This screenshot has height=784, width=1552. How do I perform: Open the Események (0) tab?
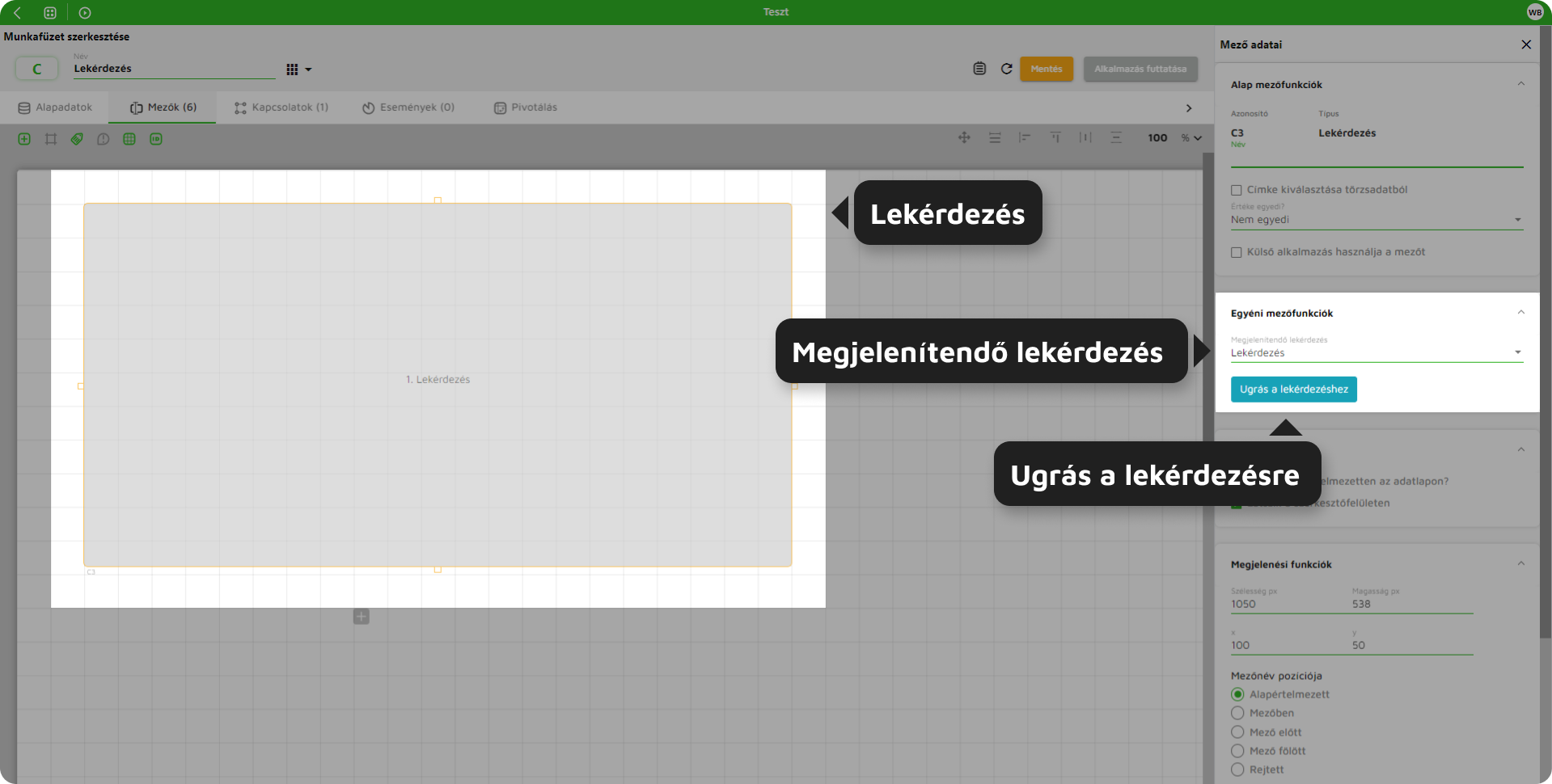(408, 107)
